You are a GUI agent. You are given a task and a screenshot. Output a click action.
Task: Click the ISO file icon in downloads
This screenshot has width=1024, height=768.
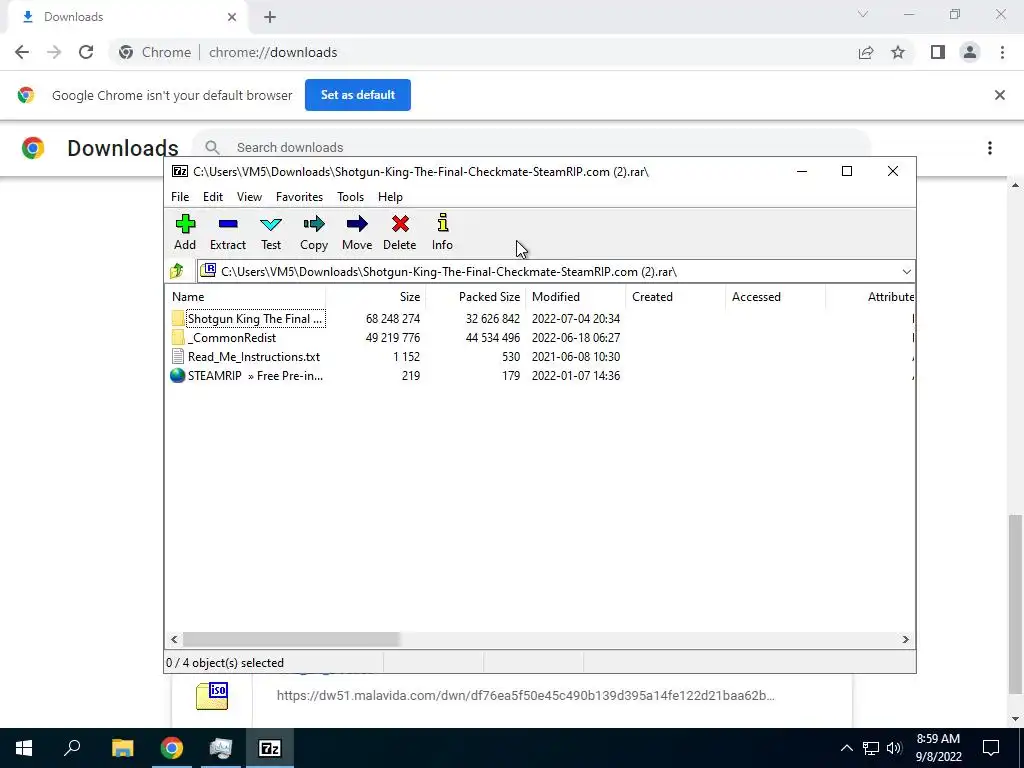pyautogui.click(x=212, y=696)
